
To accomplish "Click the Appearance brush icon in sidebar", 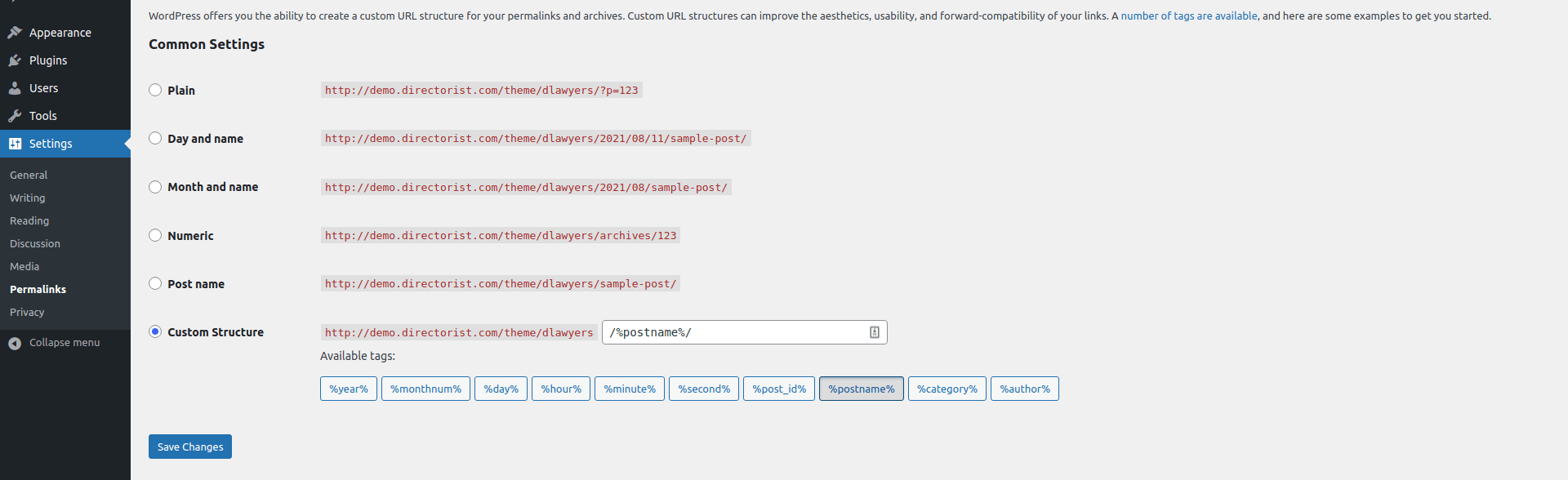I will (x=15, y=33).
